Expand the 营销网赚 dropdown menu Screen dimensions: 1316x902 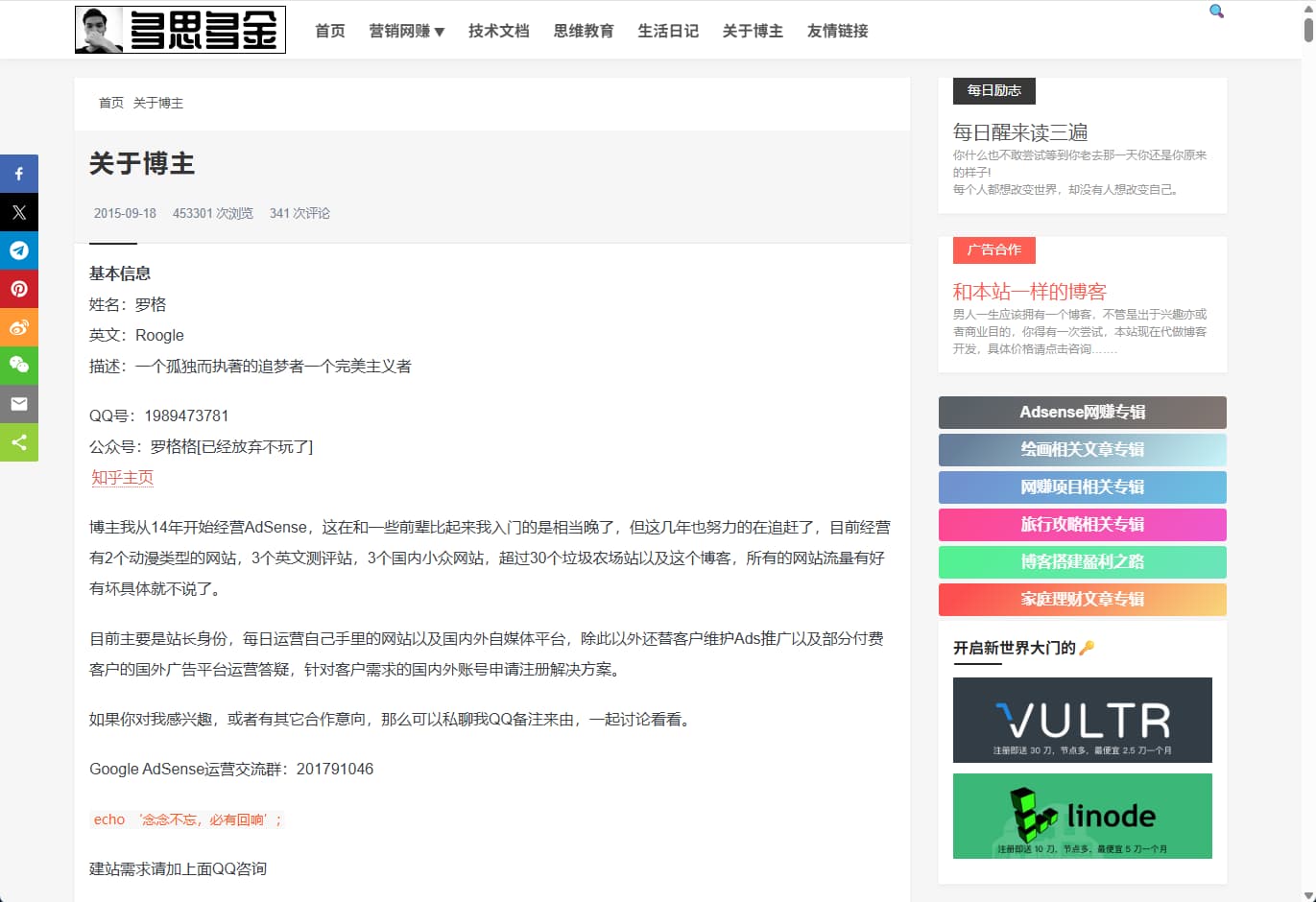click(407, 30)
